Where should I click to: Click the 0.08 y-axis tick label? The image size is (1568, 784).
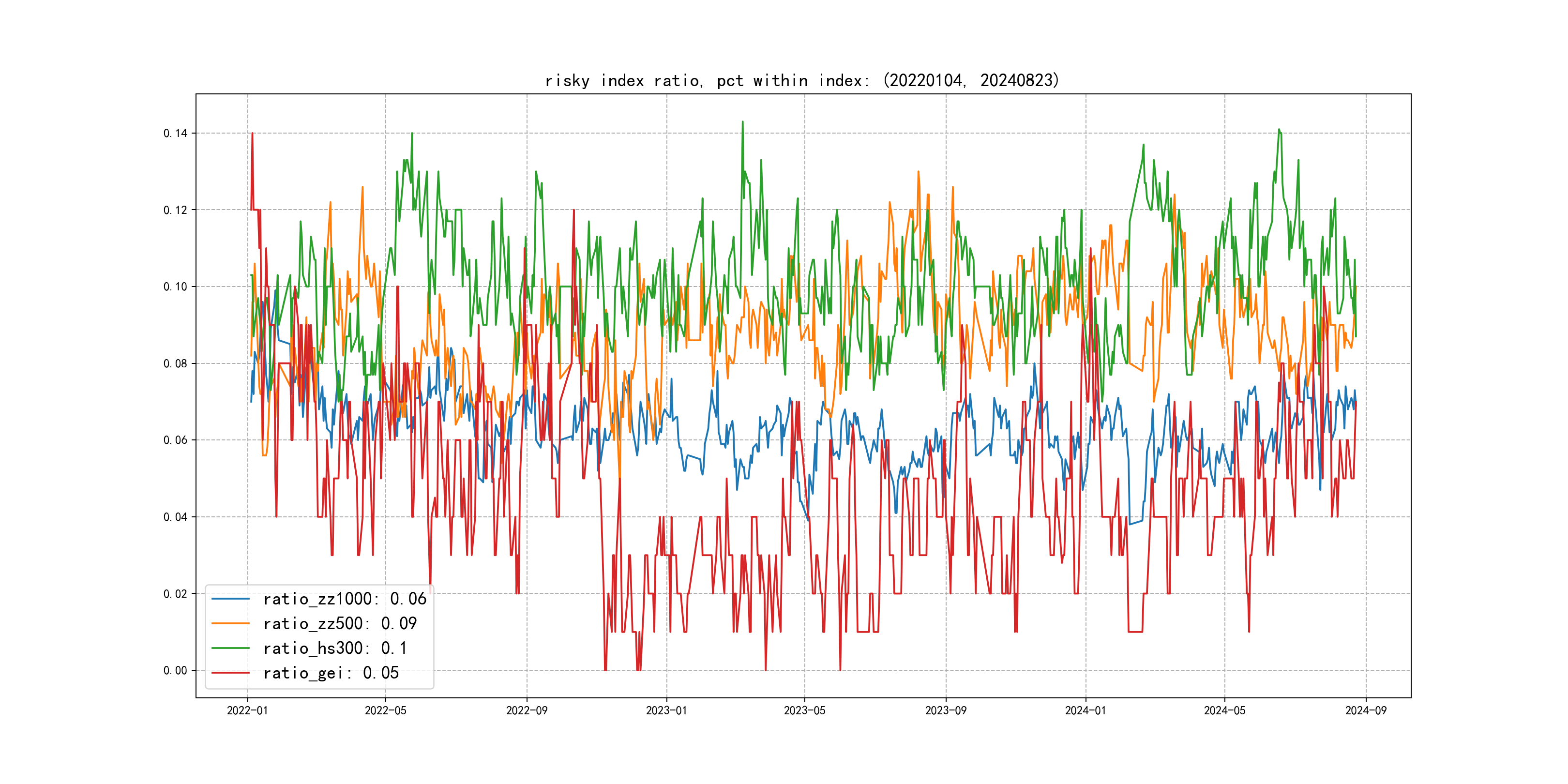pos(175,363)
